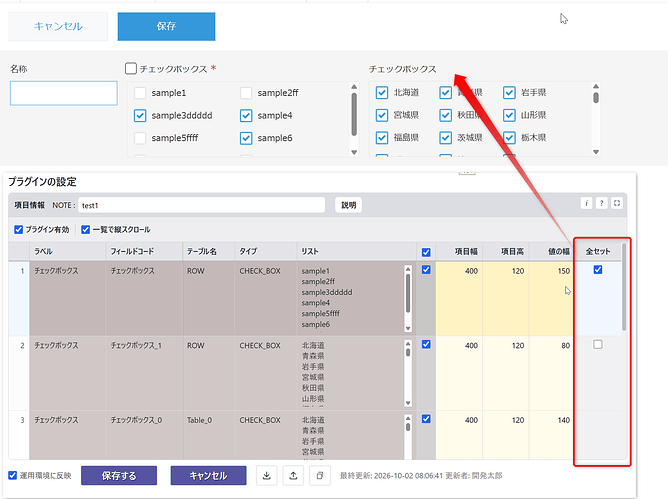Open the question mark help icon

pyautogui.click(x=602, y=203)
